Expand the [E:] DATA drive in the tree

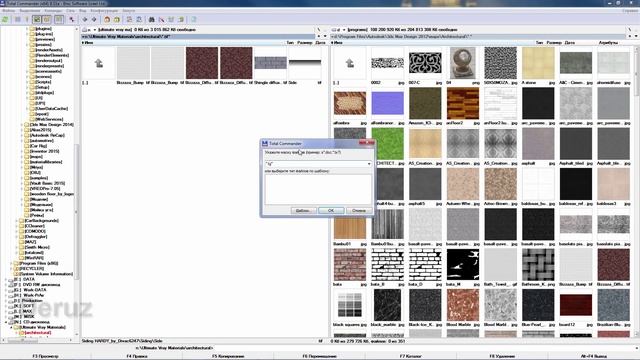coord(6,280)
